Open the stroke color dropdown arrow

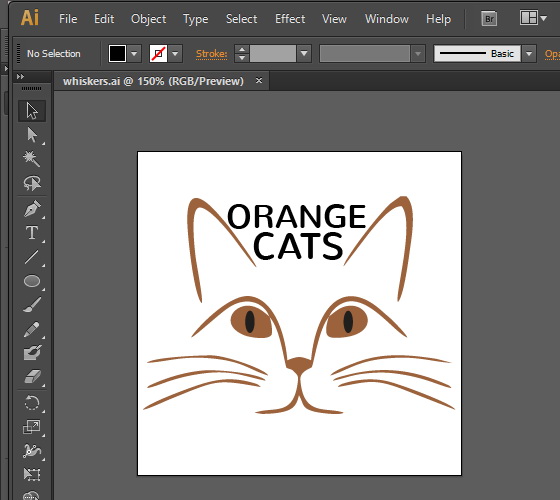[175, 54]
